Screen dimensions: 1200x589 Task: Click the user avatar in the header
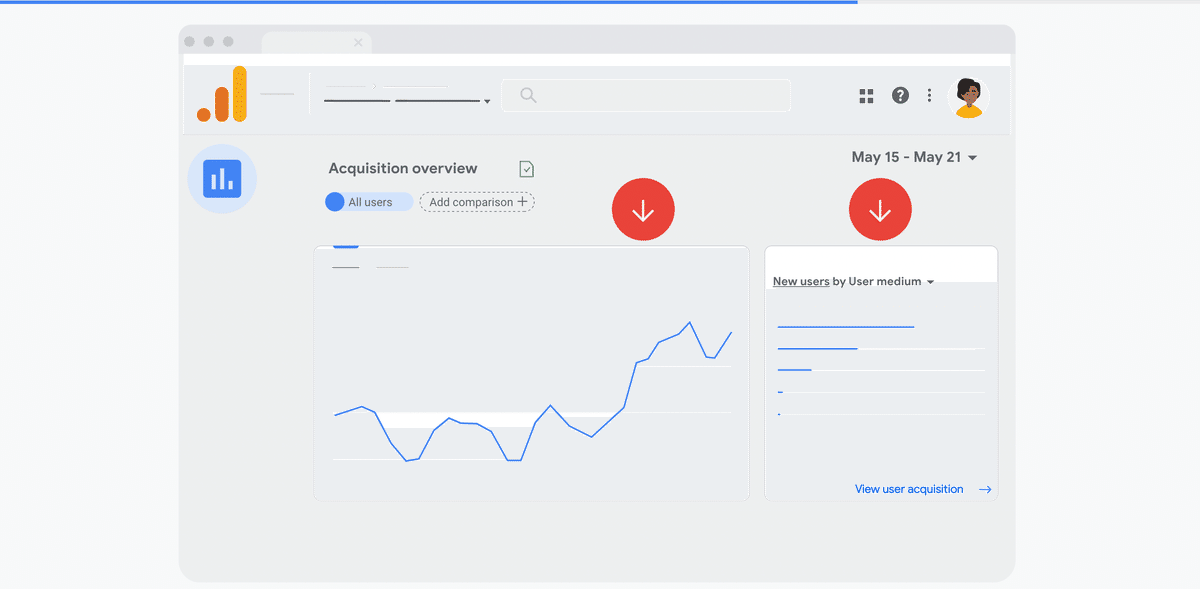pos(968,98)
